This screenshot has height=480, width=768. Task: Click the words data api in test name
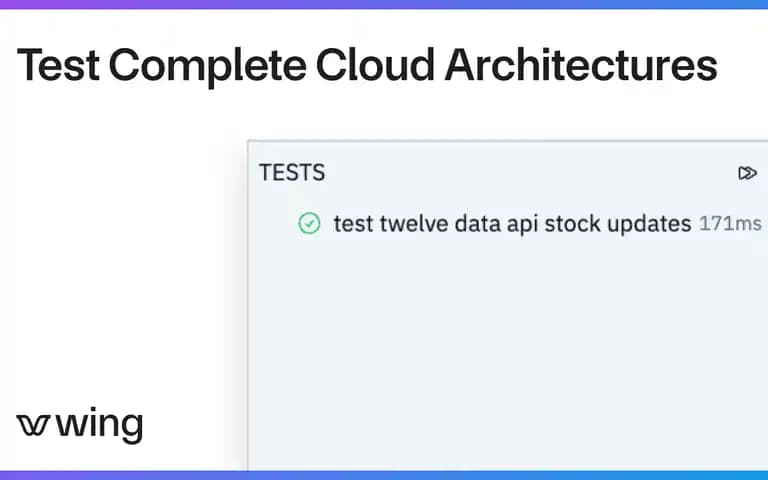(x=496, y=225)
